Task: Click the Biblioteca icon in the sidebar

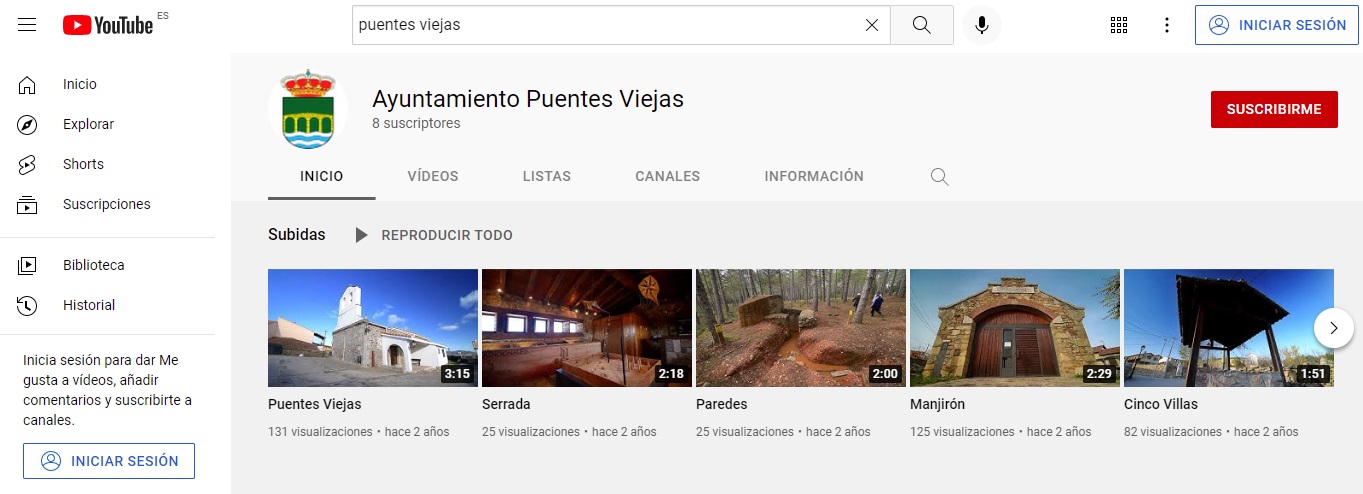Action: (x=28, y=266)
